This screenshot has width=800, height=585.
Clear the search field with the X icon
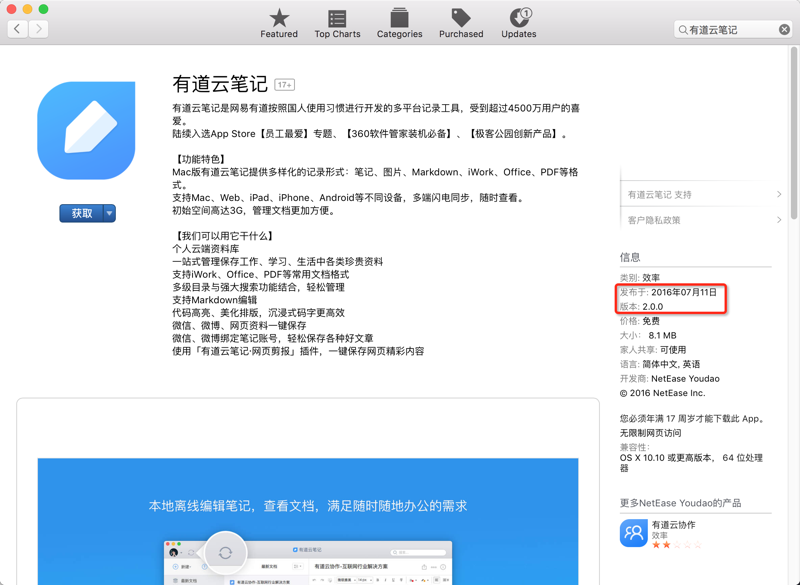(784, 30)
